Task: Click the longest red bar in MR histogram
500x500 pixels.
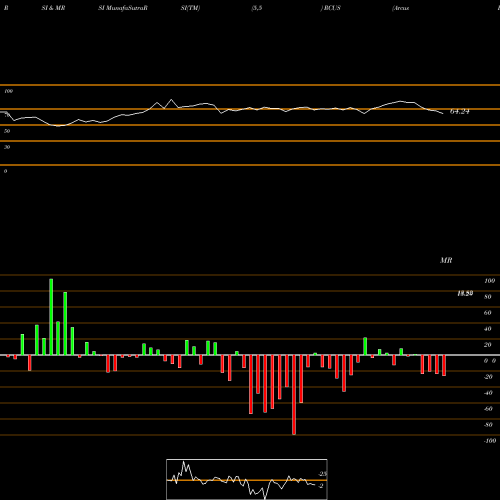Action: coord(294,395)
